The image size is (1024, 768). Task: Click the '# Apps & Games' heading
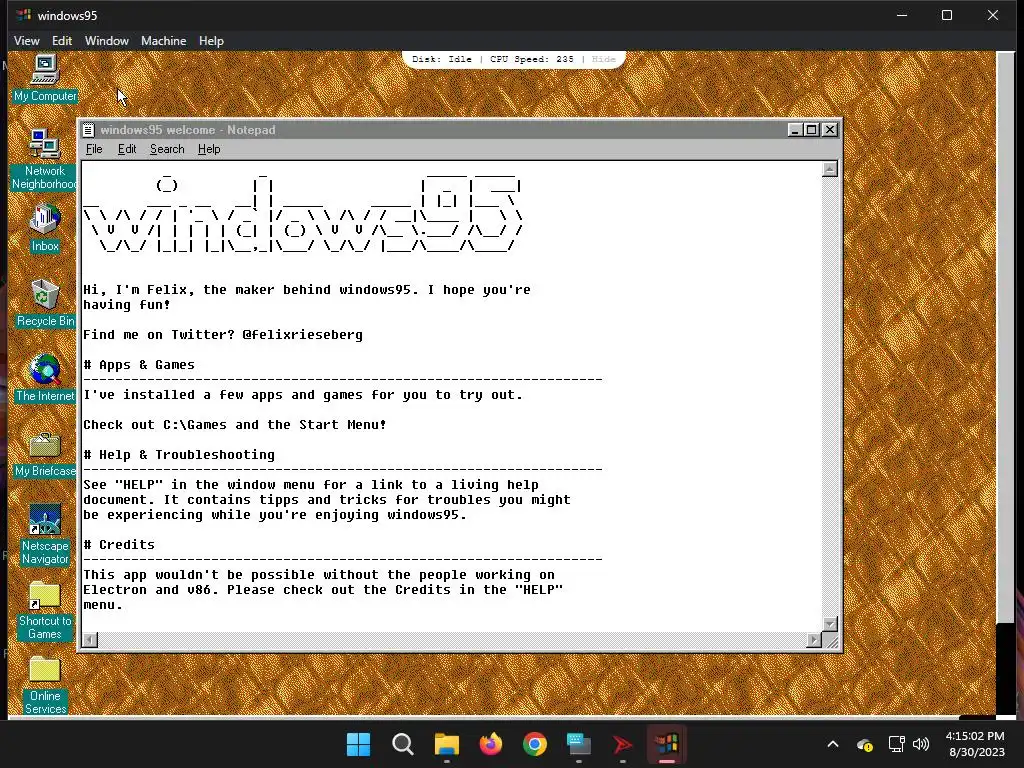click(139, 364)
